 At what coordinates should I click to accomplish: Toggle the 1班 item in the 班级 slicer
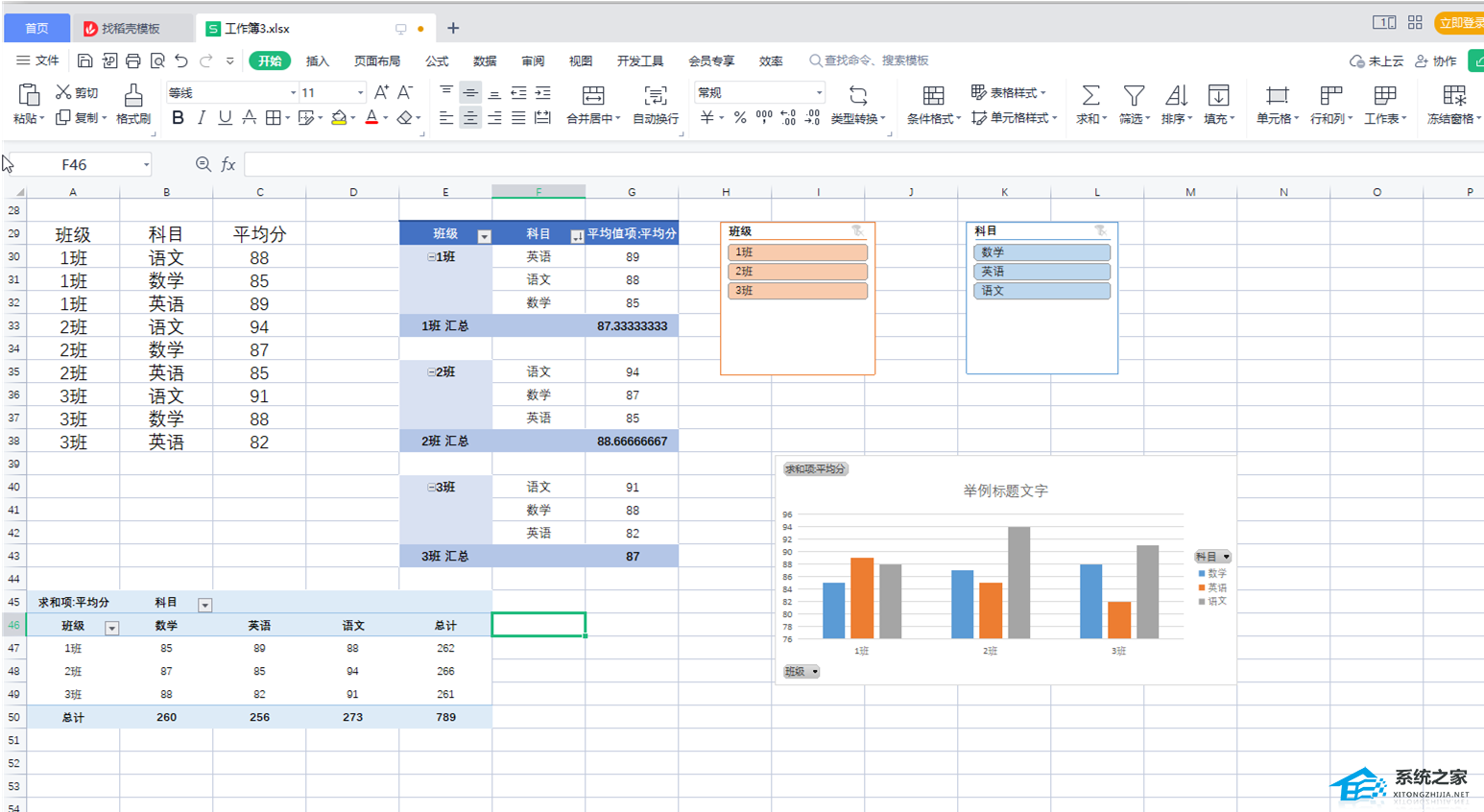click(797, 252)
